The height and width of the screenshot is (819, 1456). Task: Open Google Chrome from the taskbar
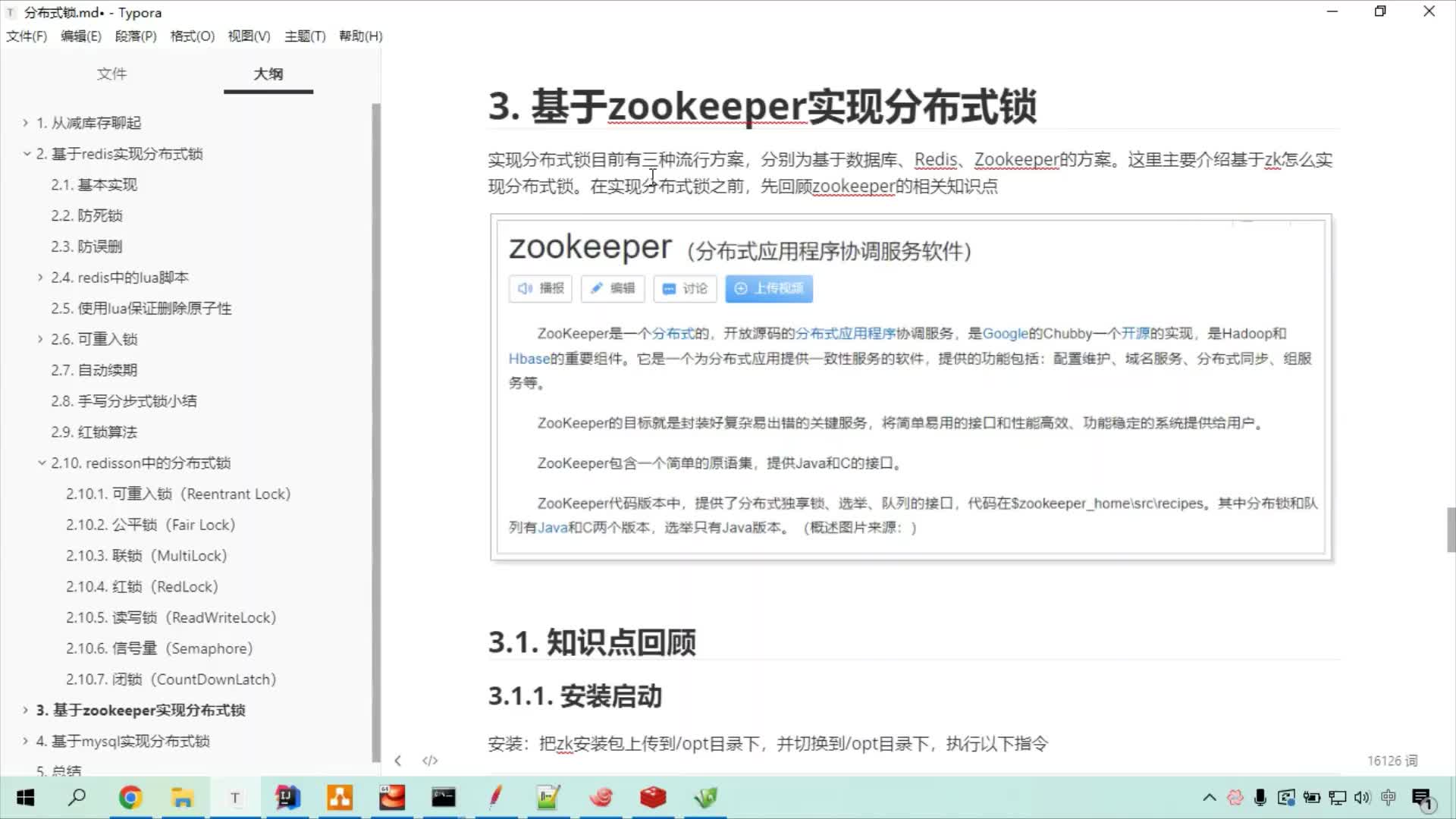point(130,798)
